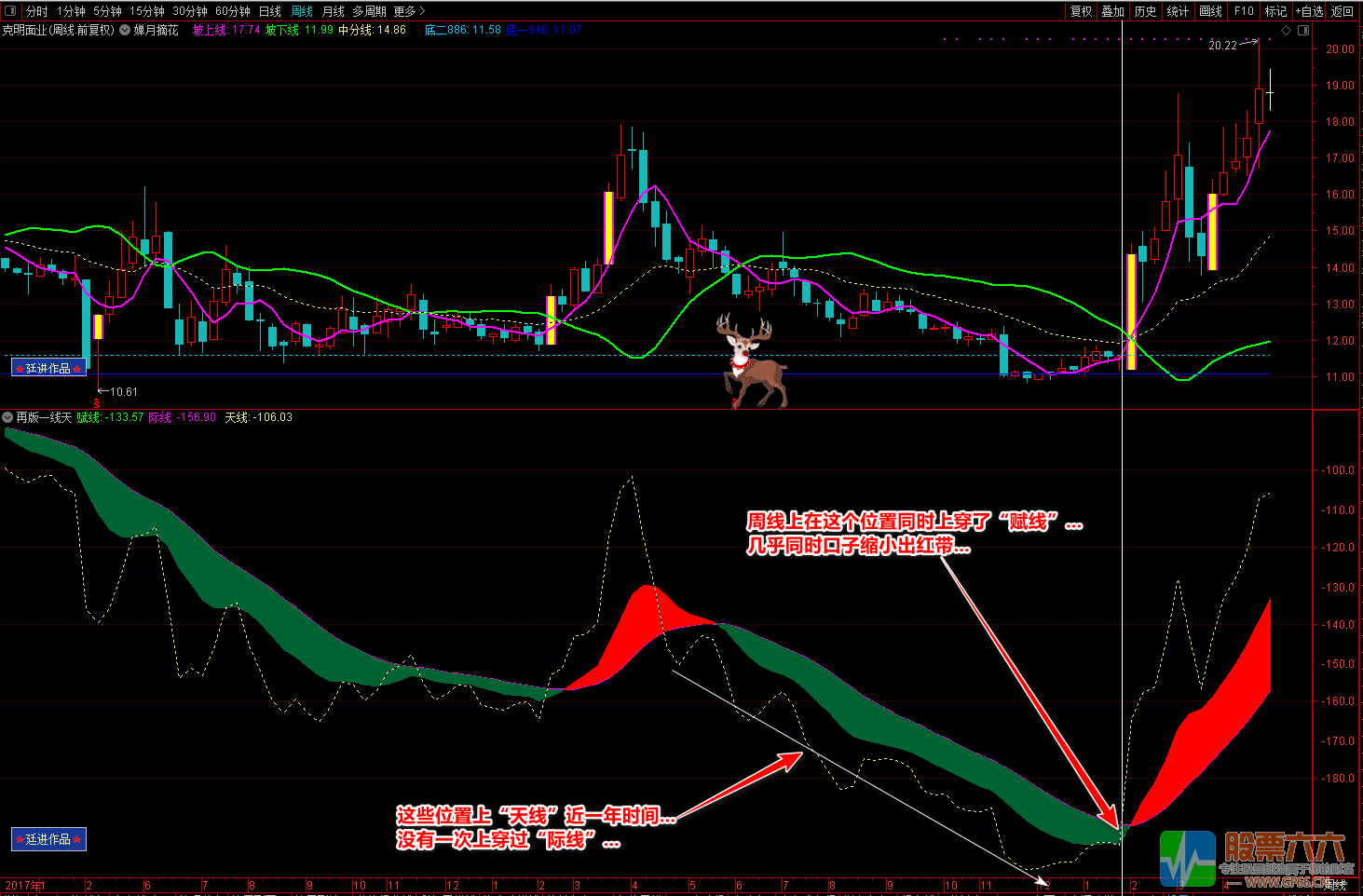
Task: Add stock with +自选 button
Action: tap(1309, 11)
